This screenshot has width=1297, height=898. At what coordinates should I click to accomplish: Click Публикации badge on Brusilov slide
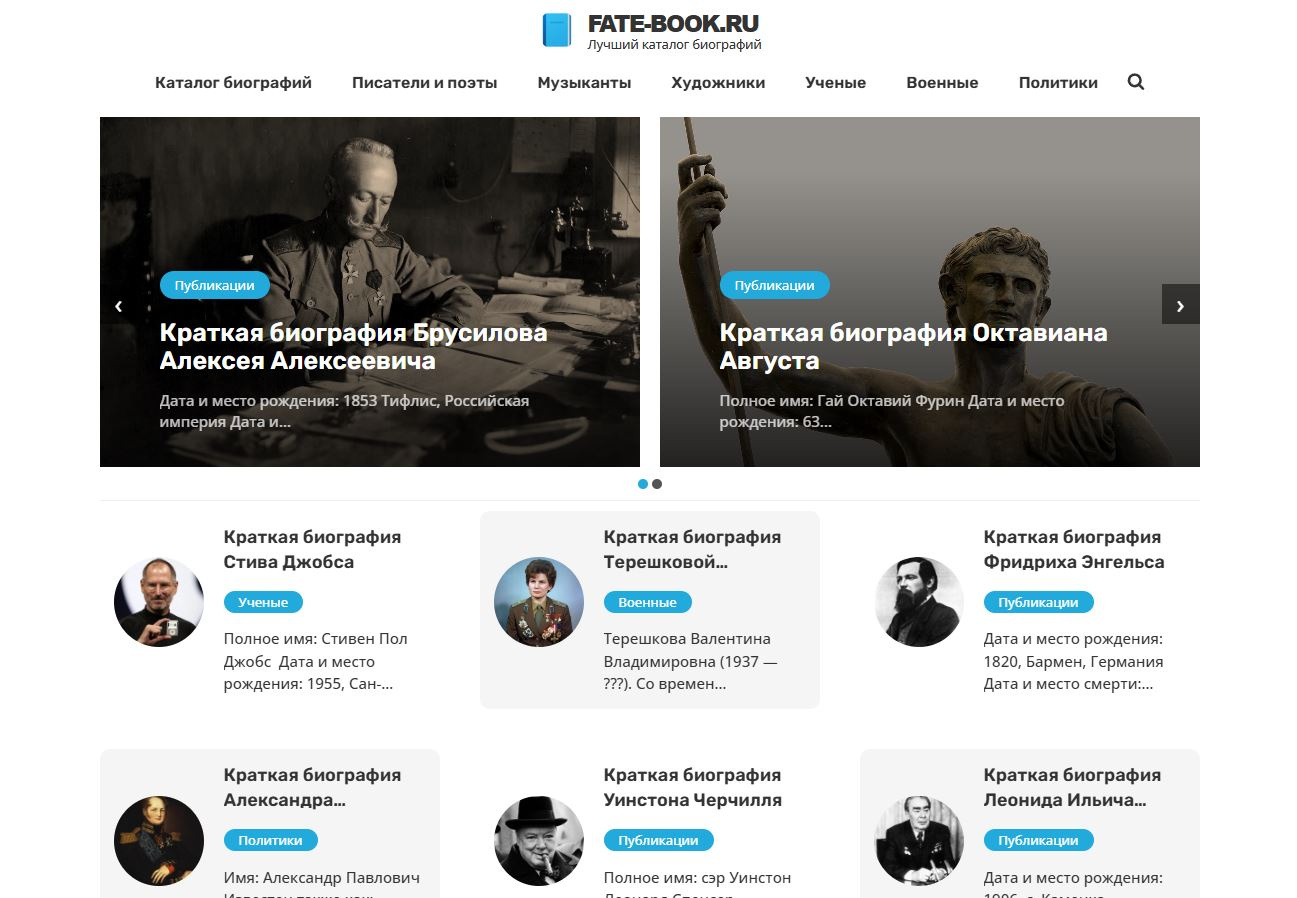click(214, 285)
